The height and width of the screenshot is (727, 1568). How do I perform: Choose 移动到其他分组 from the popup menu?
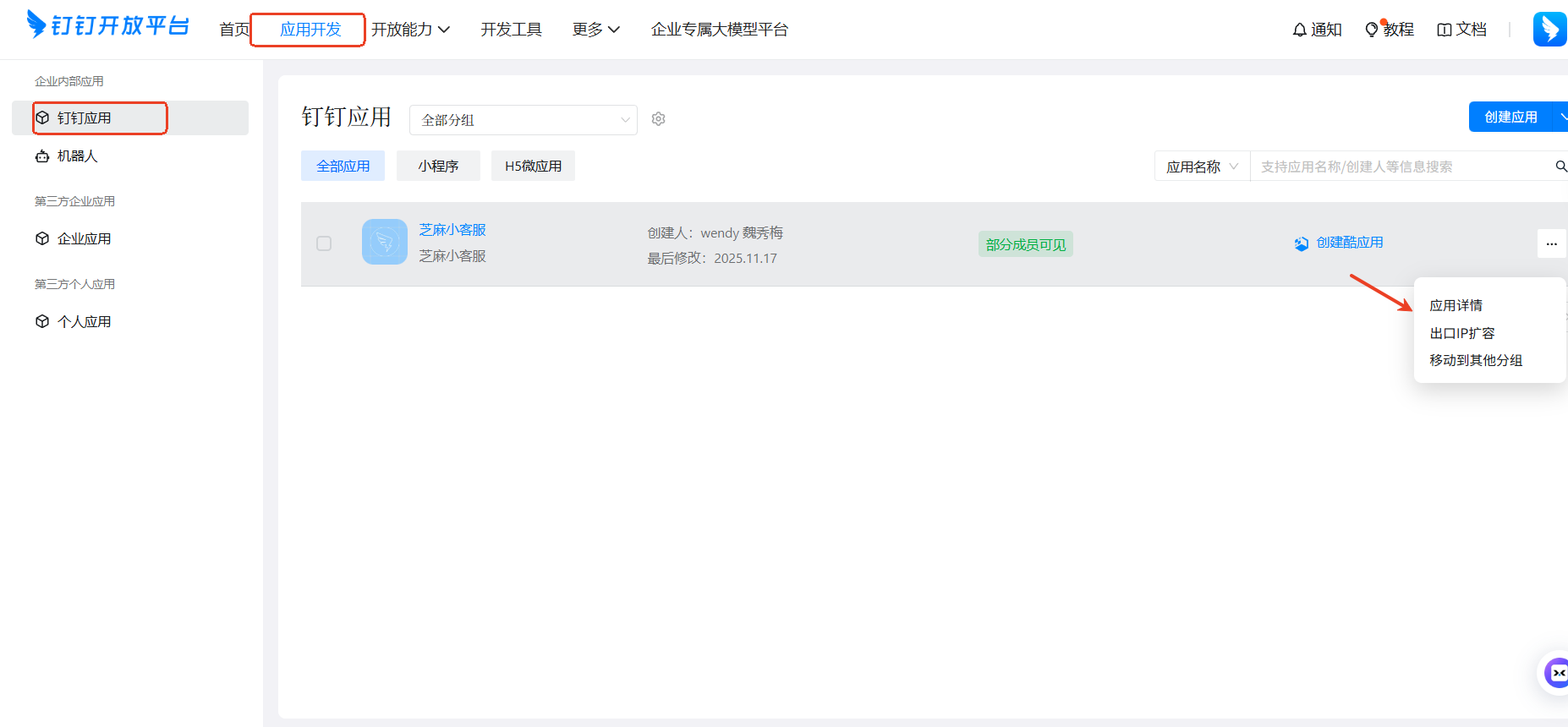tap(1476, 360)
